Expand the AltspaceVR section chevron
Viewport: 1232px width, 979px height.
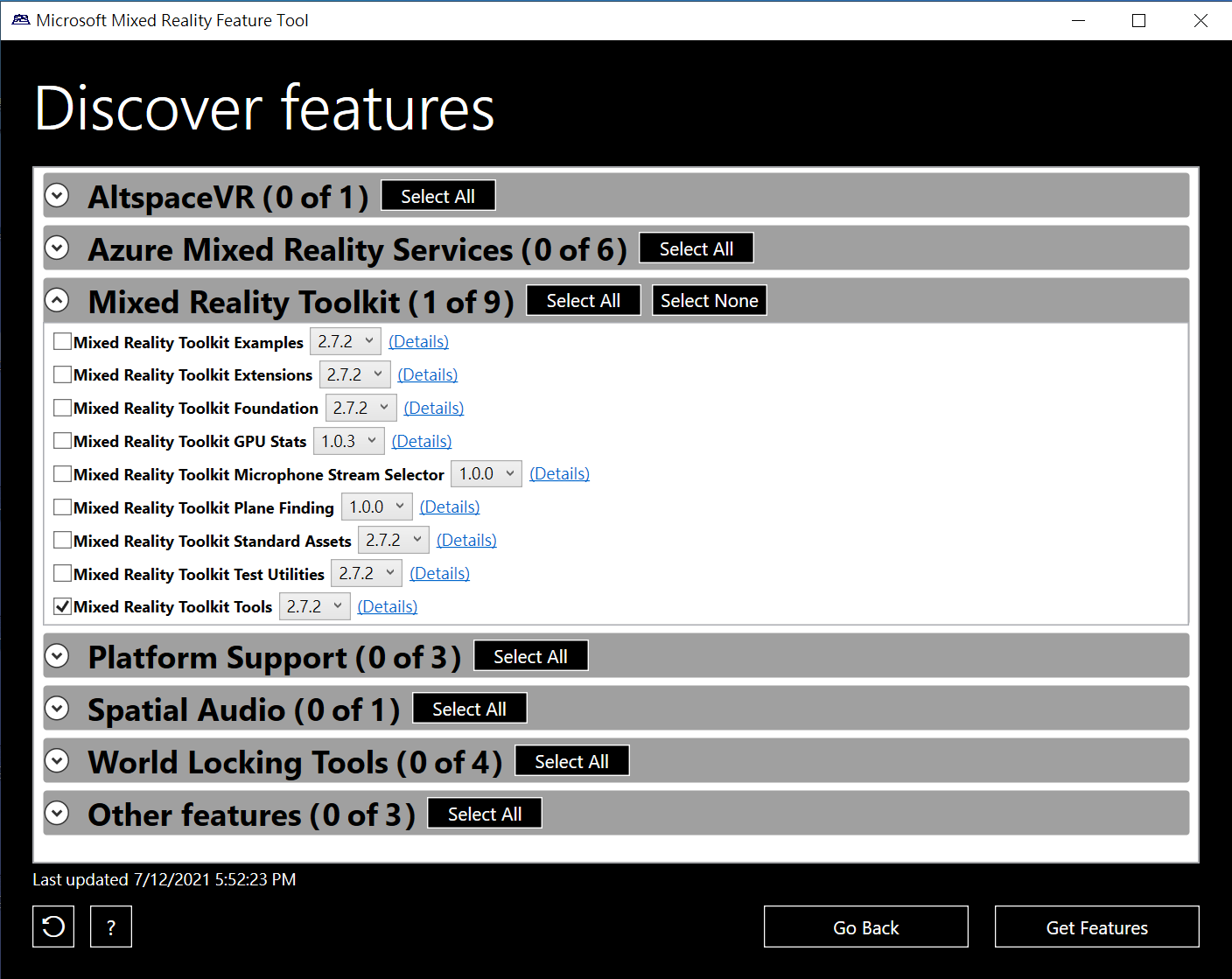[57, 195]
